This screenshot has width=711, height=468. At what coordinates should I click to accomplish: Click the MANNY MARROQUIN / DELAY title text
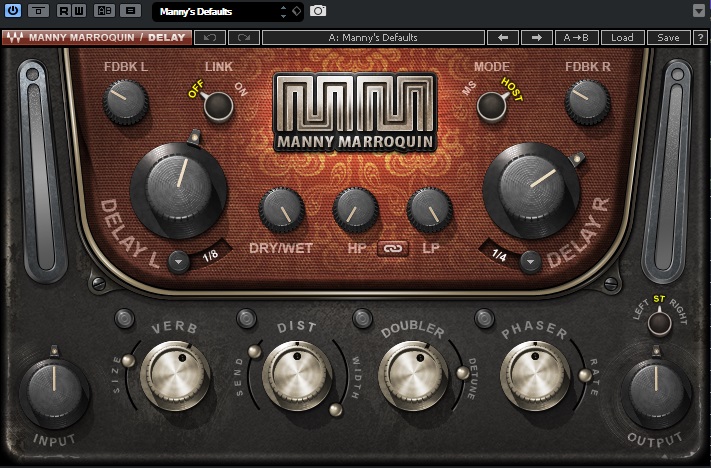point(107,38)
